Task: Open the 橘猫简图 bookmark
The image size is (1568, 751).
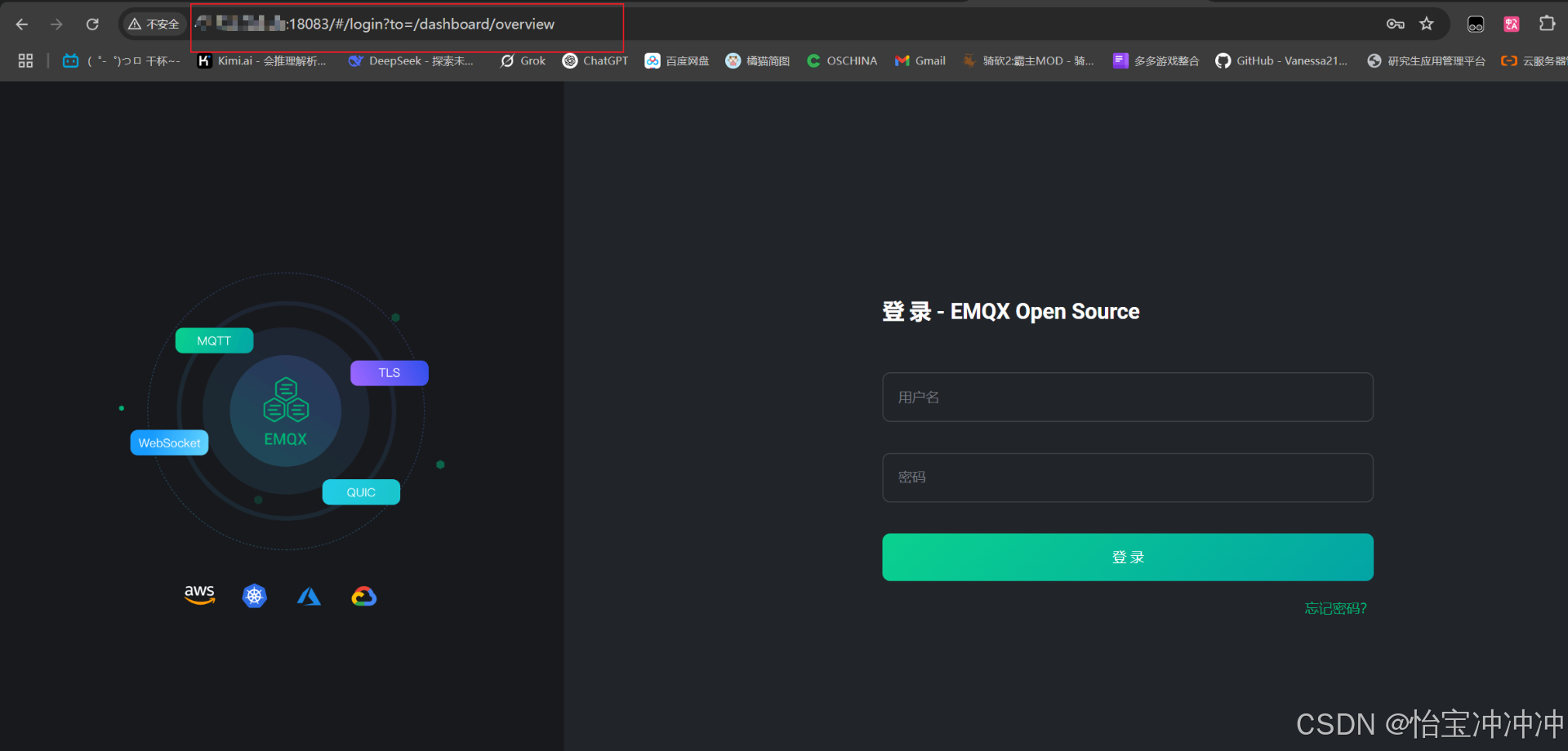Action: tap(758, 61)
